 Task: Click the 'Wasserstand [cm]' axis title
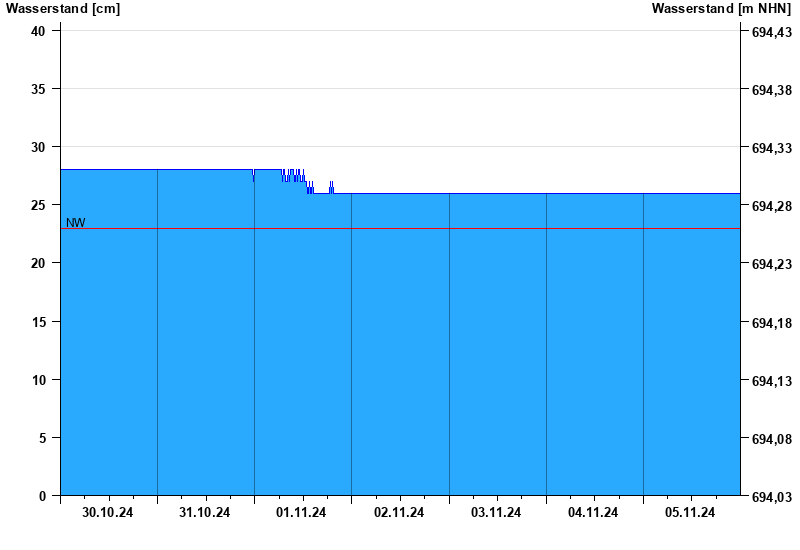[63, 9]
